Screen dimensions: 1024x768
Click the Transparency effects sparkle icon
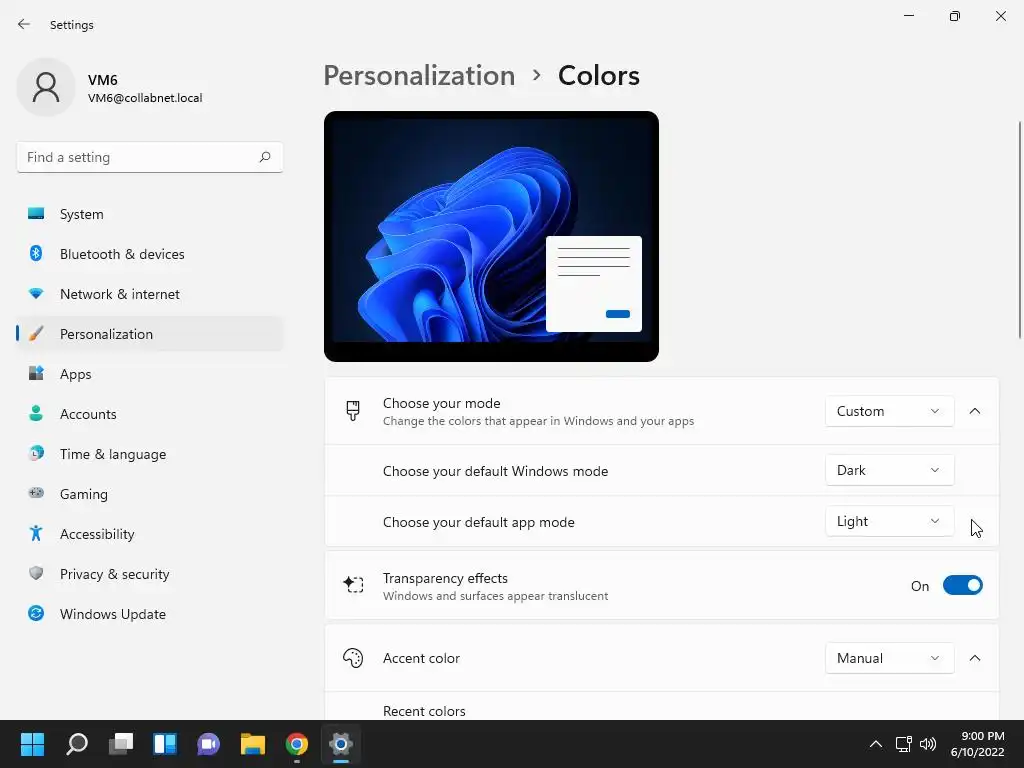point(353,584)
